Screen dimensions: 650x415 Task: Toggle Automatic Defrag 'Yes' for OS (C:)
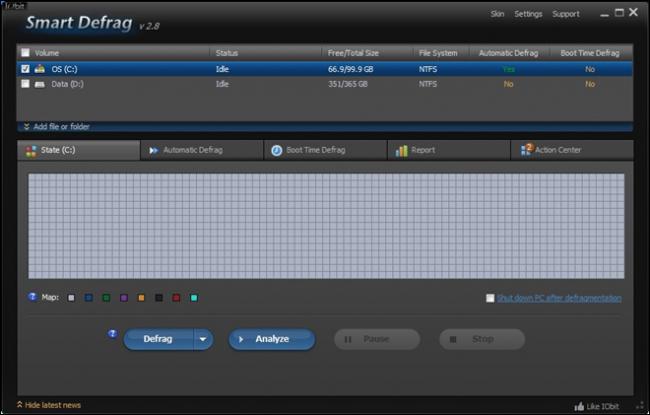[509, 69]
